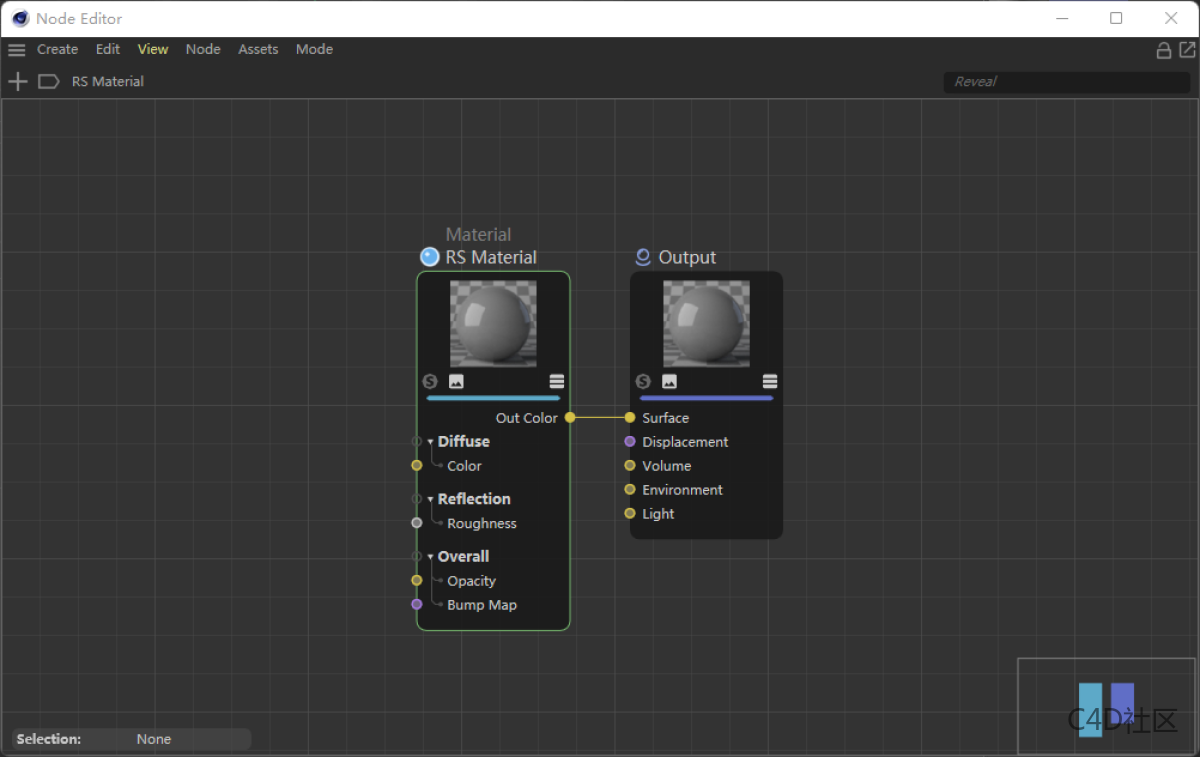Click the open in new window icon
This screenshot has width=1200, height=757.
(1186, 50)
